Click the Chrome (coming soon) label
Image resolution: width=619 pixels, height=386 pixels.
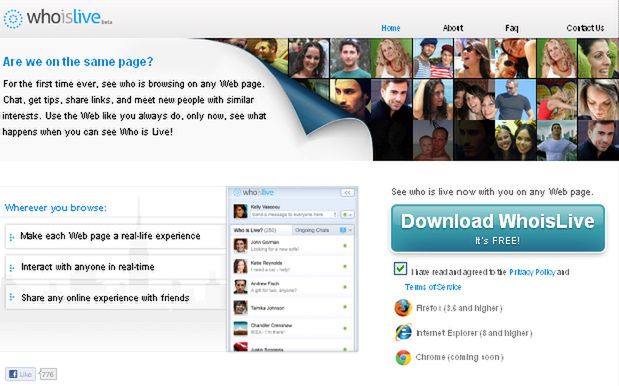point(460,357)
